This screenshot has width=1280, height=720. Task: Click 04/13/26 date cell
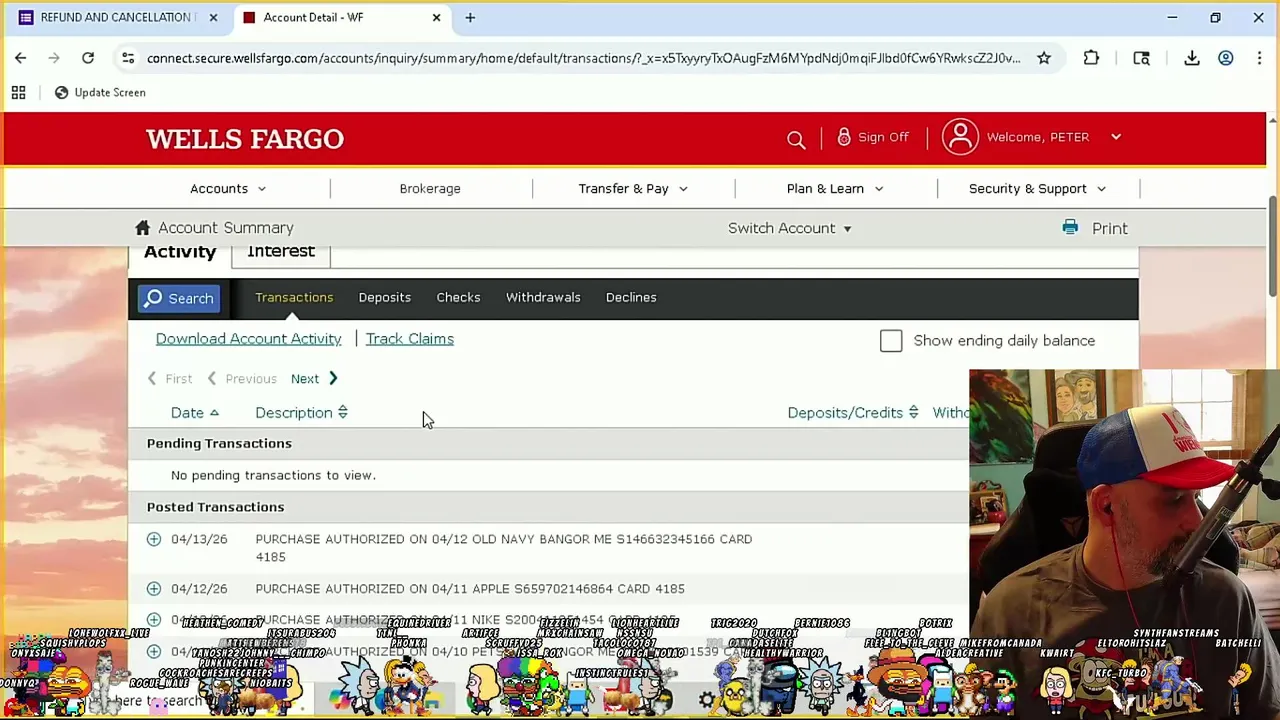tap(199, 539)
